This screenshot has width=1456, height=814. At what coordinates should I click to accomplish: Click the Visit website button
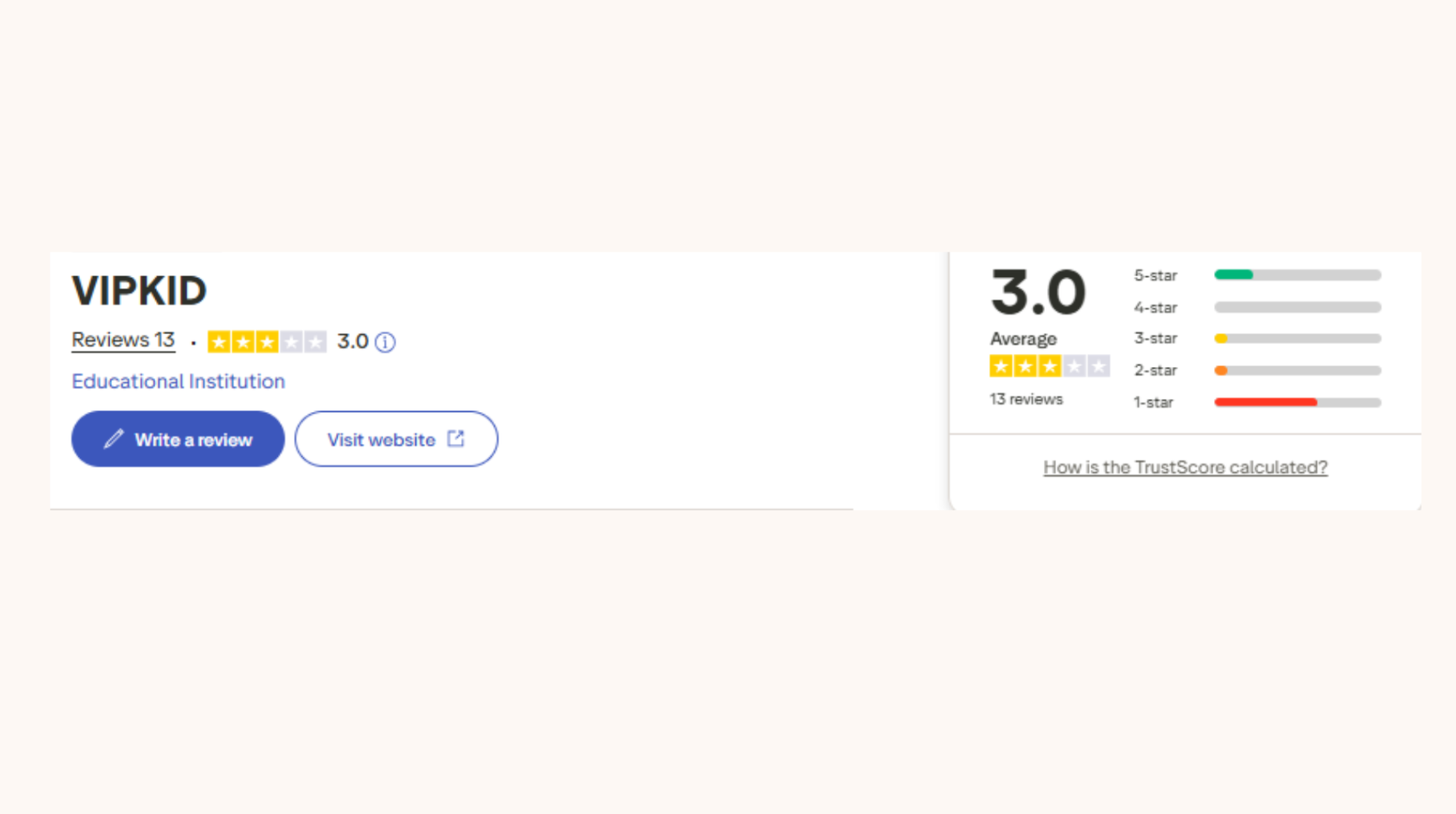(396, 439)
